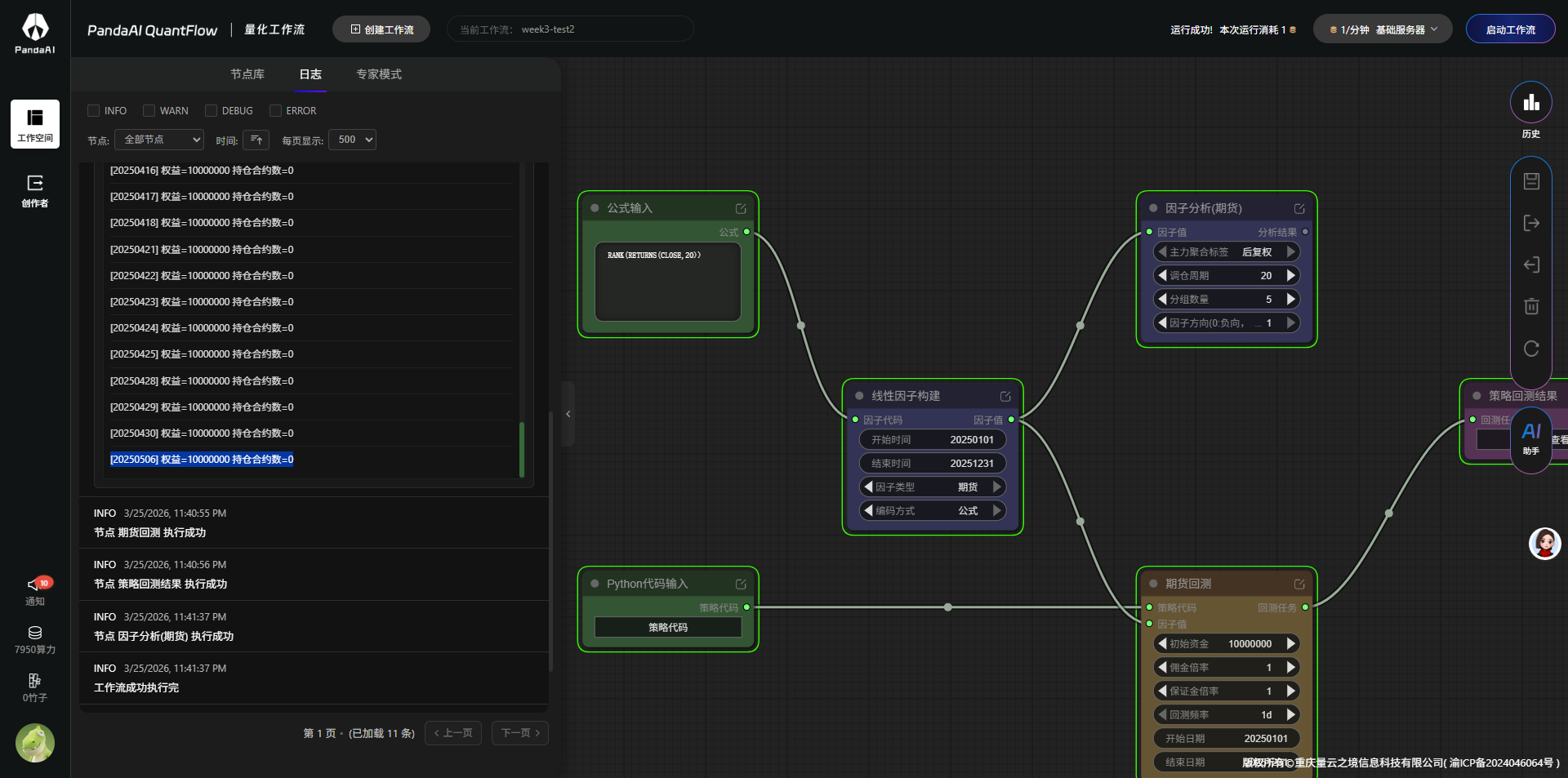The height and width of the screenshot is (778, 1568).
Task: Click the refresh icon in right toolbar
Action: (x=1531, y=349)
